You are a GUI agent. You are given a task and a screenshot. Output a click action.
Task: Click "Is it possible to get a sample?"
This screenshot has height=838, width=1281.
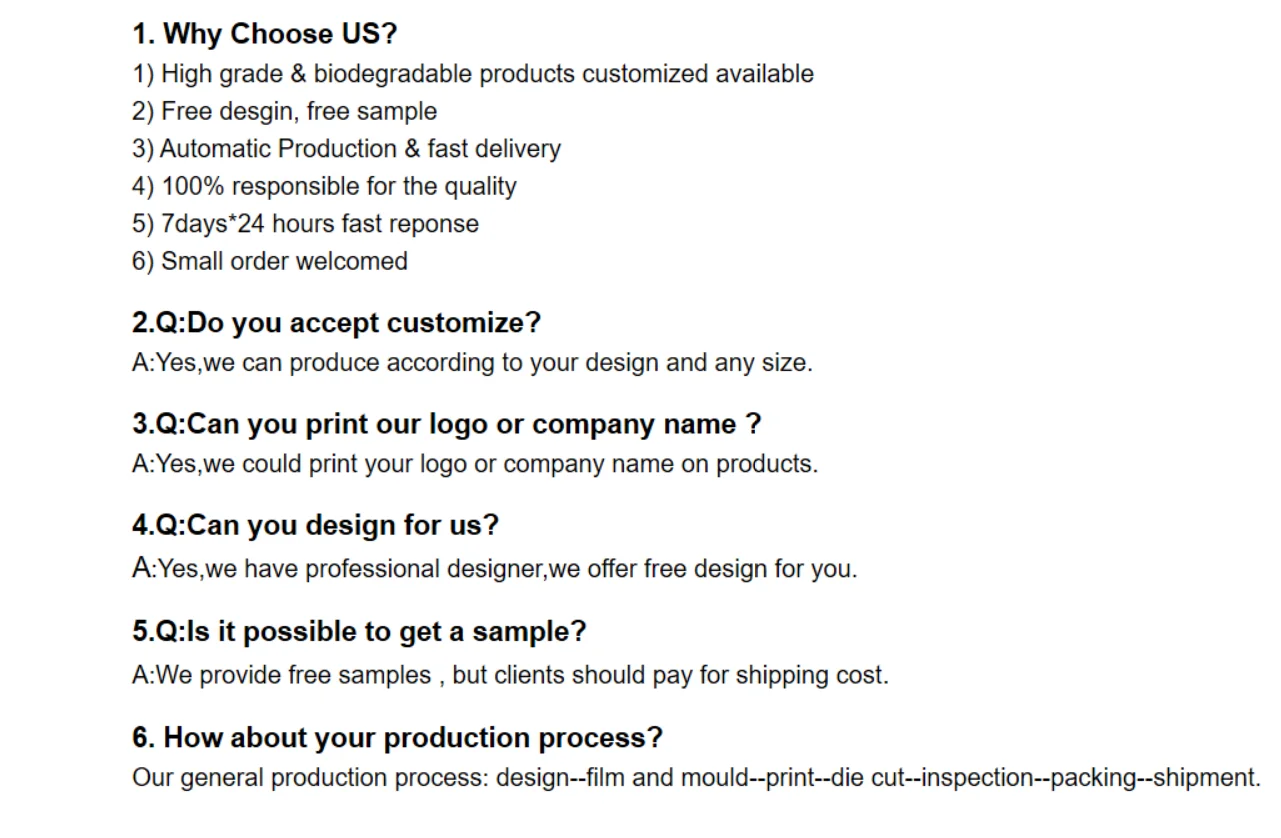[359, 632]
